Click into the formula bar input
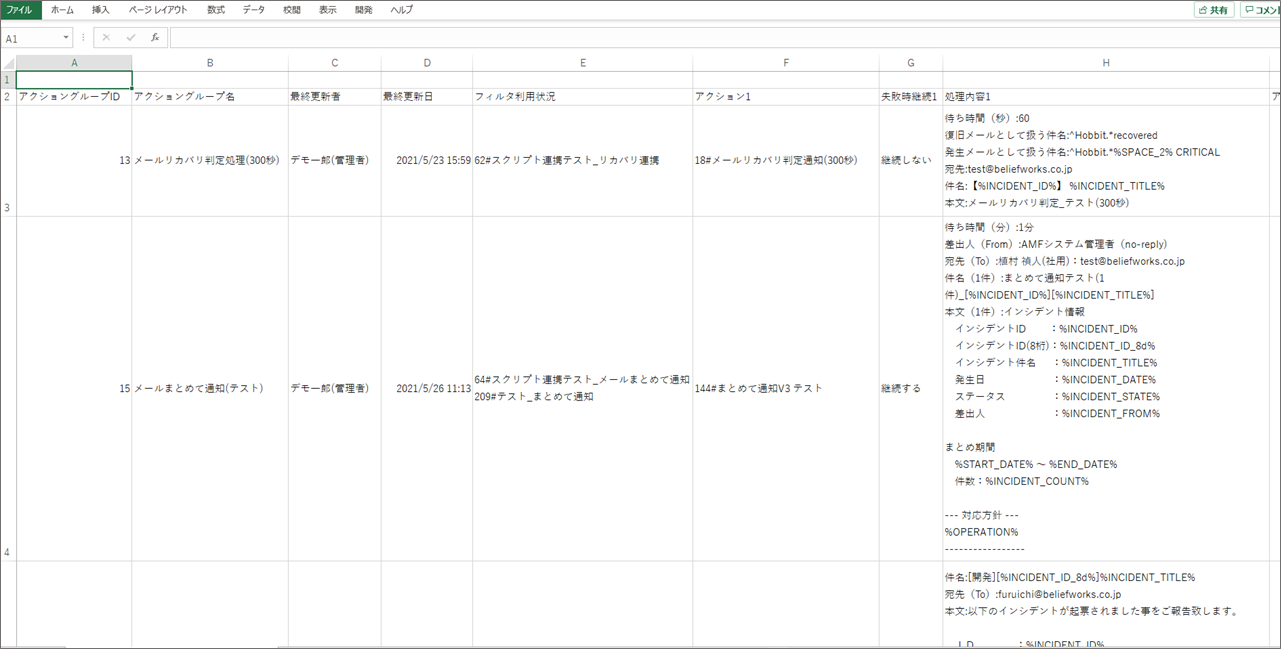 (725, 38)
